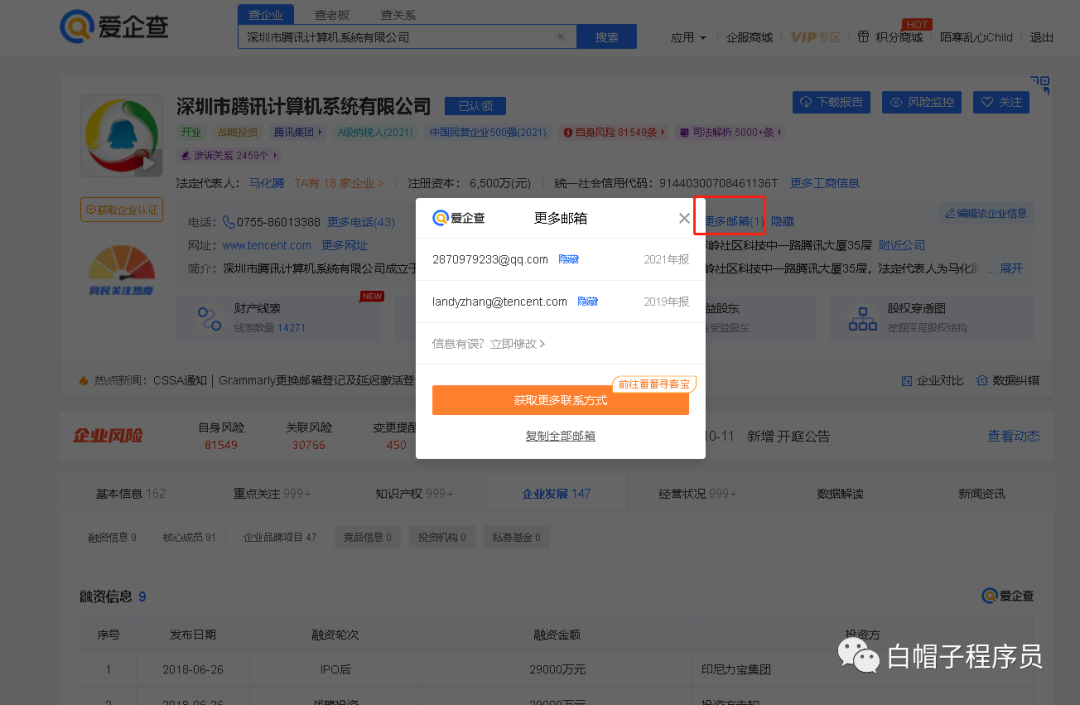Switch to 知识产权 999+ tab
The width and height of the screenshot is (1080, 705).
tap(414, 494)
